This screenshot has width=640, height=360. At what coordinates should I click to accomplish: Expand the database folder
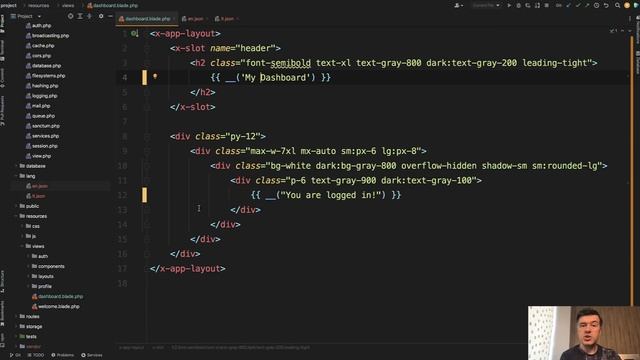coord(16,166)
